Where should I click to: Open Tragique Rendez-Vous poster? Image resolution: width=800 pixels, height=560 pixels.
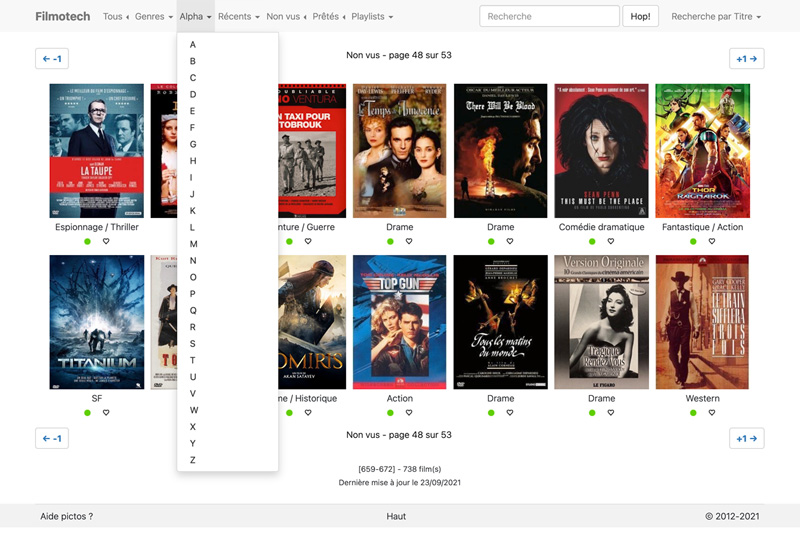click(602, 322)
